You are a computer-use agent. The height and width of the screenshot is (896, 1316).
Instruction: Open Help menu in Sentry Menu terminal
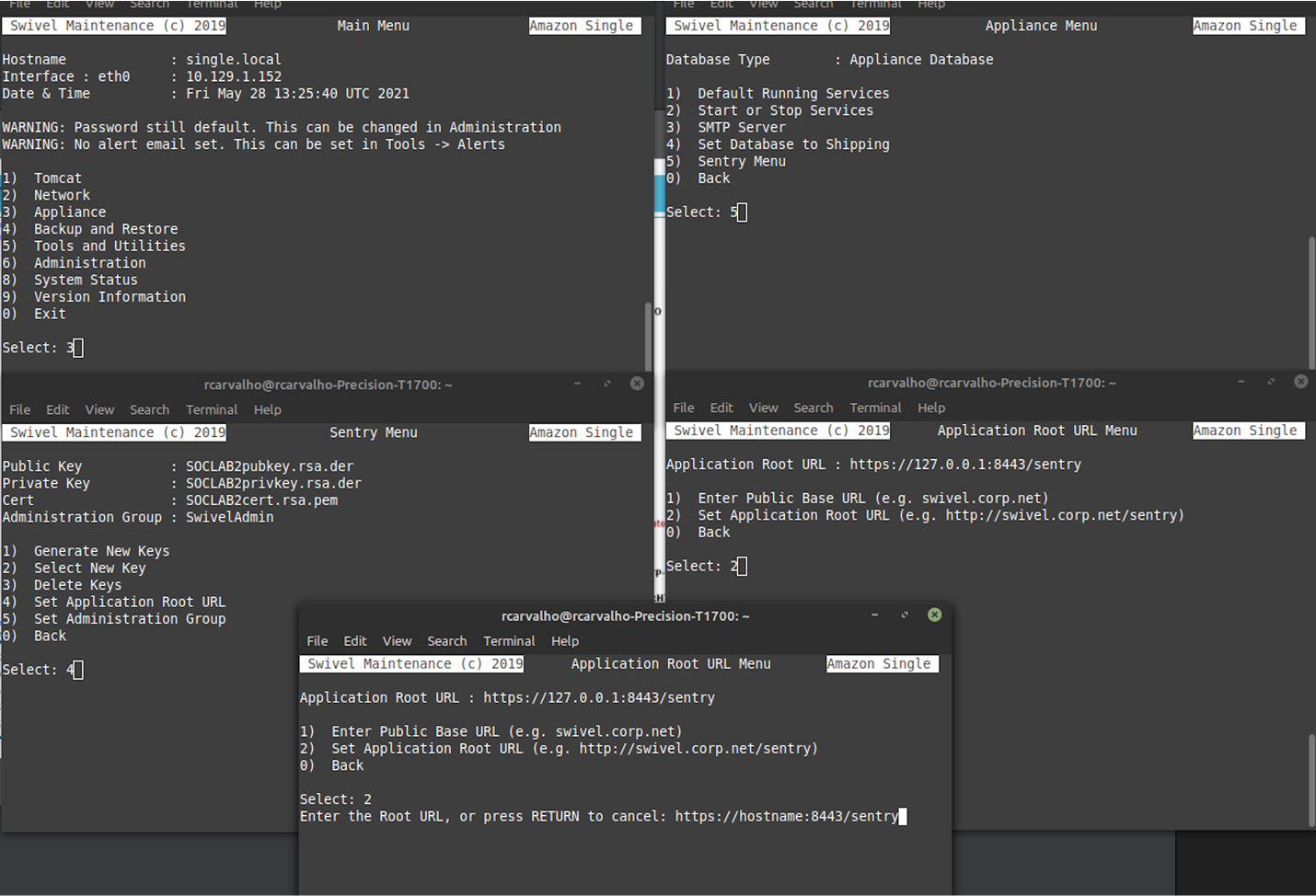pos(268,409)
